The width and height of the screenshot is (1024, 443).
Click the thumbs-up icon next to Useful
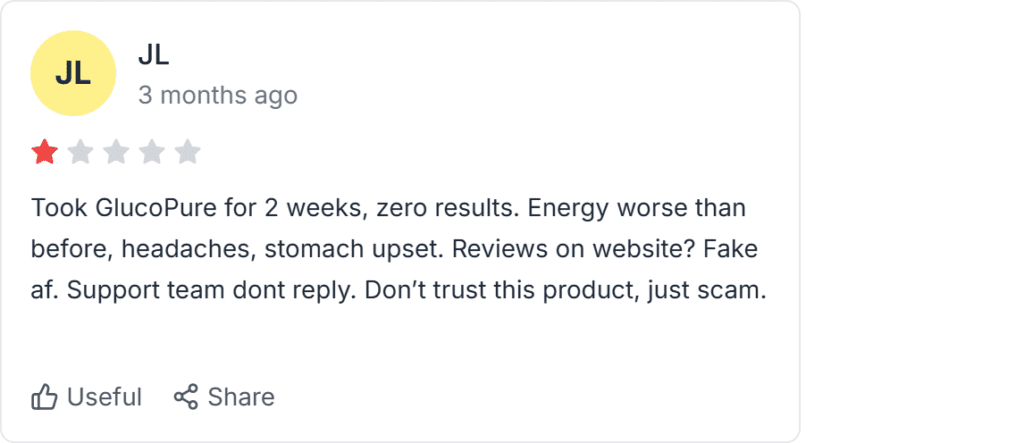click(44, 397)
